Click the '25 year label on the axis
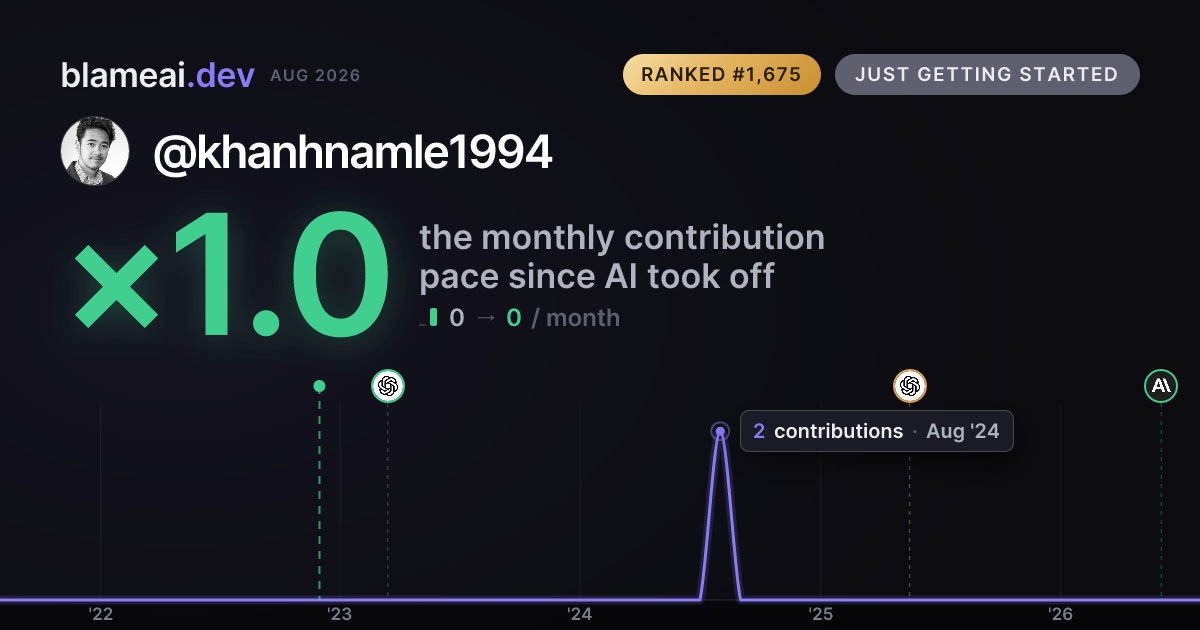Screen dimensions: 1200x630 coord(821,614)
